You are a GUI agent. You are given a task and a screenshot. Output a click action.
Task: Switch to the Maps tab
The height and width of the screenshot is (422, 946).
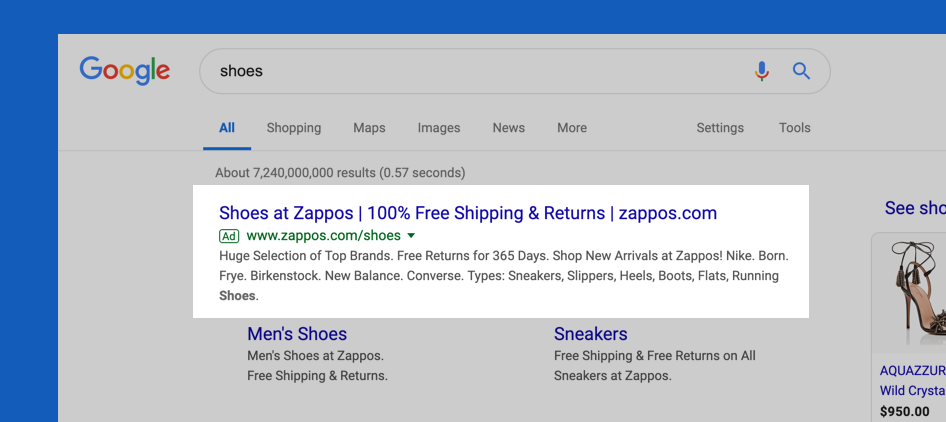coord(369,128)
